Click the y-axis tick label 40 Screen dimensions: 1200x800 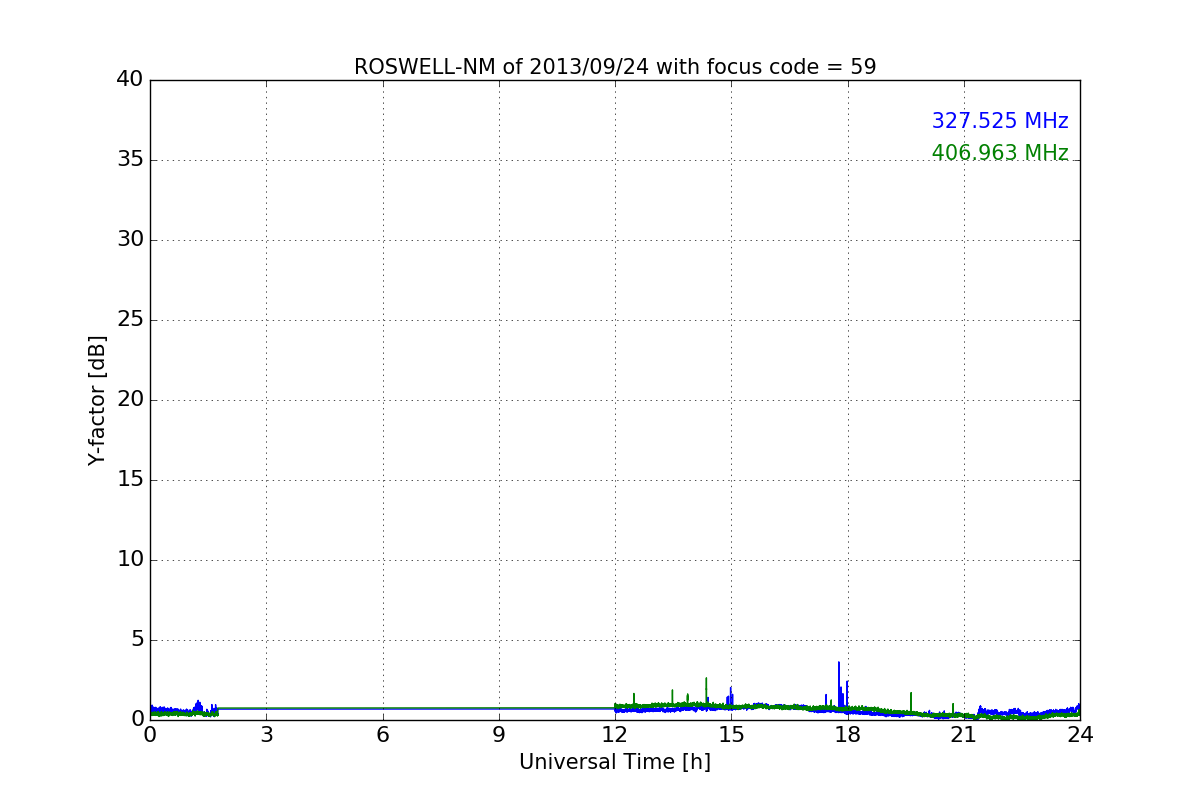click(130, 80)
